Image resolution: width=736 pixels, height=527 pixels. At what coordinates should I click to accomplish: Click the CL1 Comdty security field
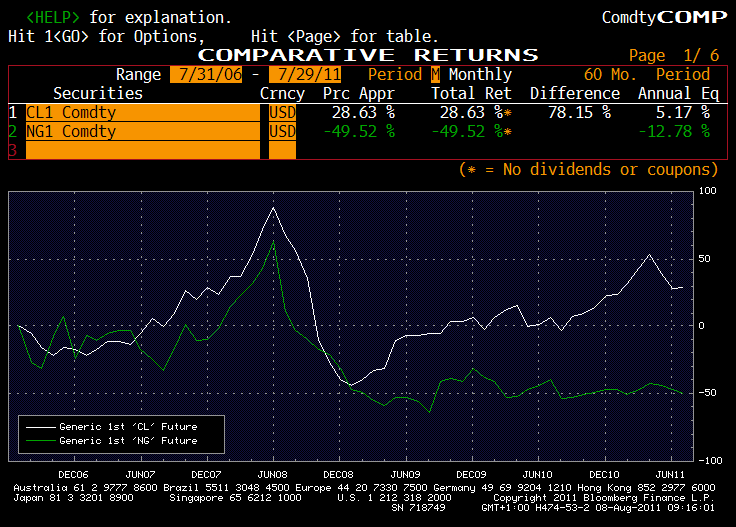click(x=143, y=113)
